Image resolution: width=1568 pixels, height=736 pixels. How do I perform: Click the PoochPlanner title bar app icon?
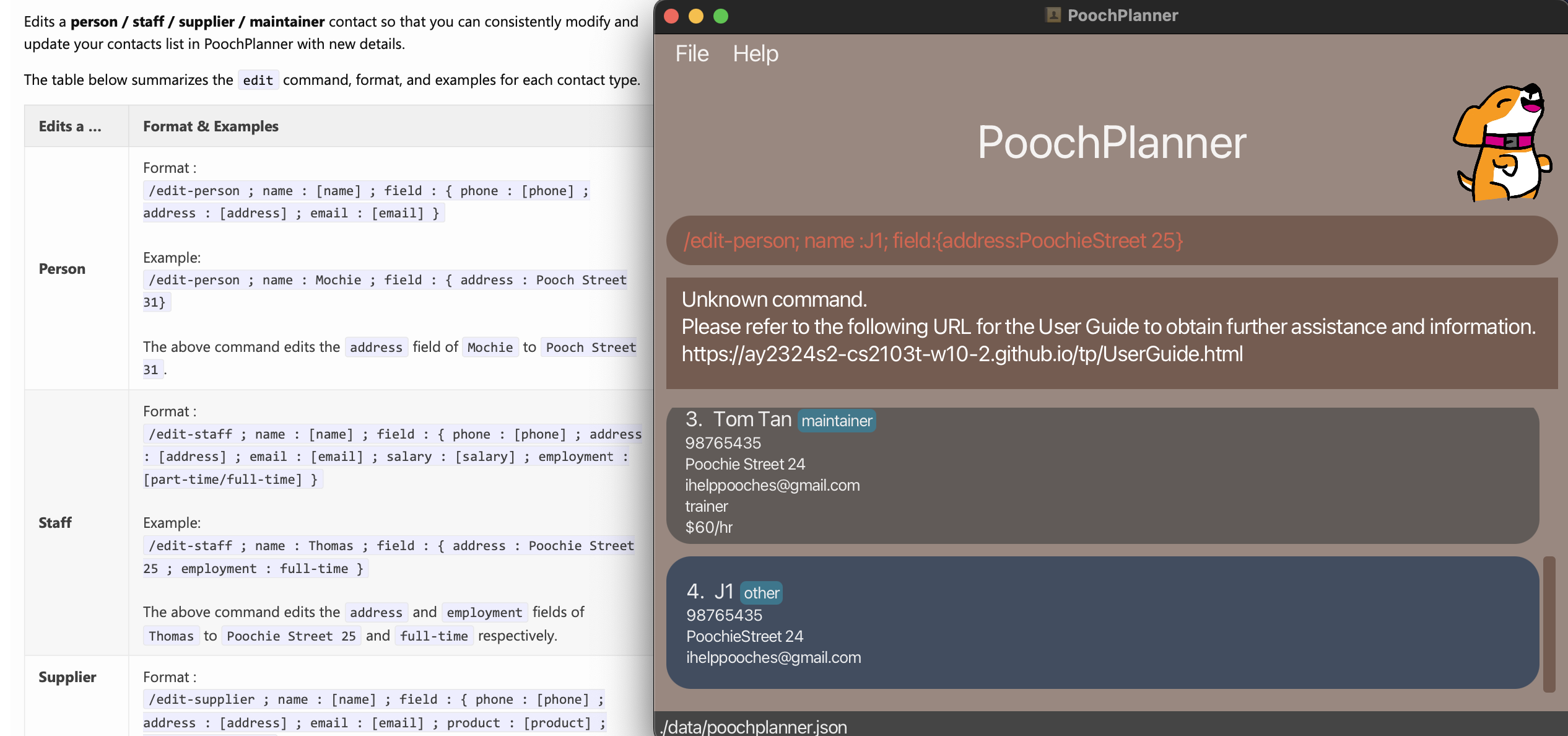coord(1053,15)
